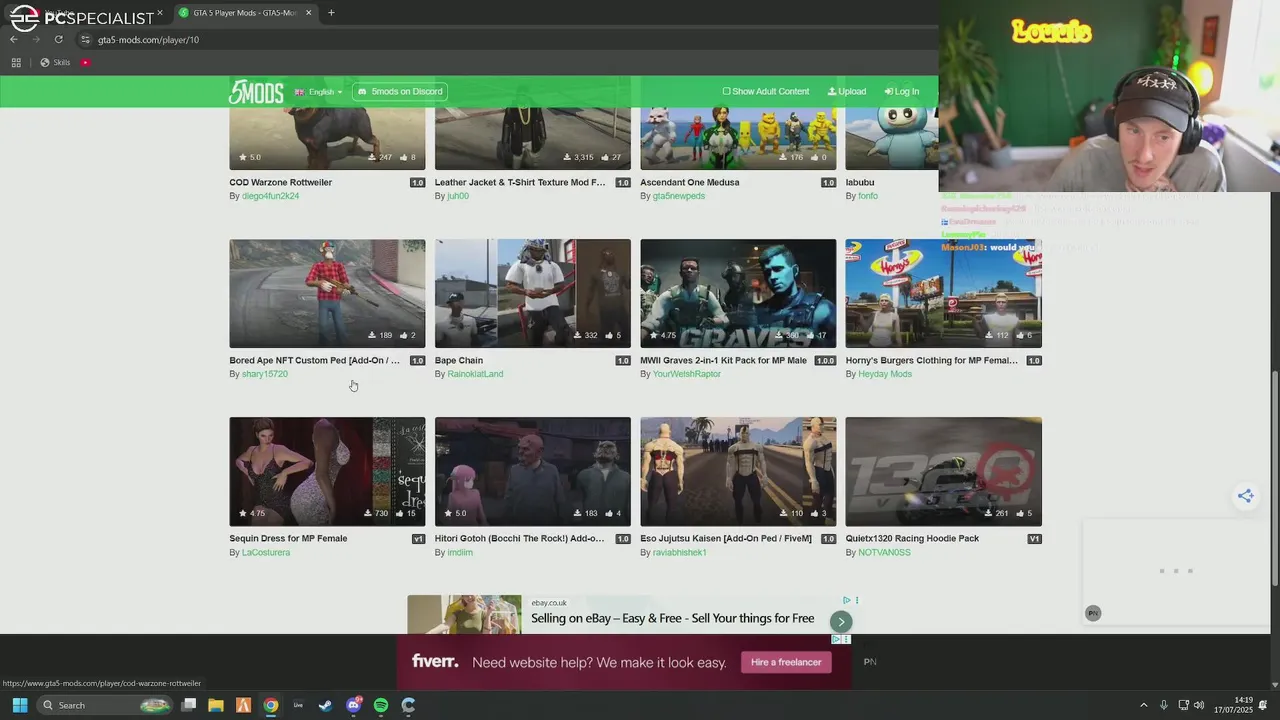Open a new browser tab with plus
Viewport: 1280px width, 720px height.
(x=331, y=13)
